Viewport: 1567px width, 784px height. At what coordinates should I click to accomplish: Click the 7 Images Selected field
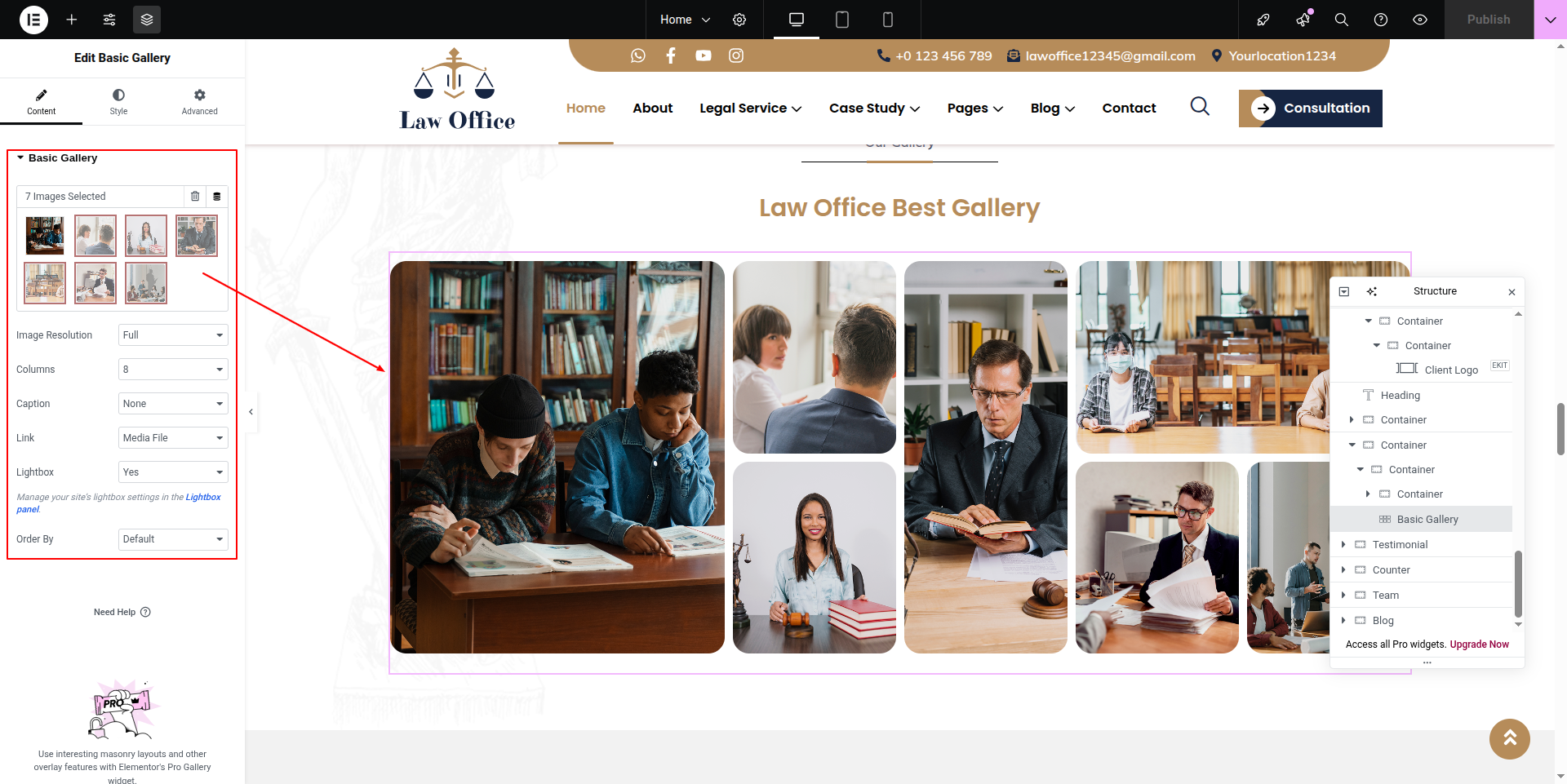pyautogui.click(x=100, y=197)
